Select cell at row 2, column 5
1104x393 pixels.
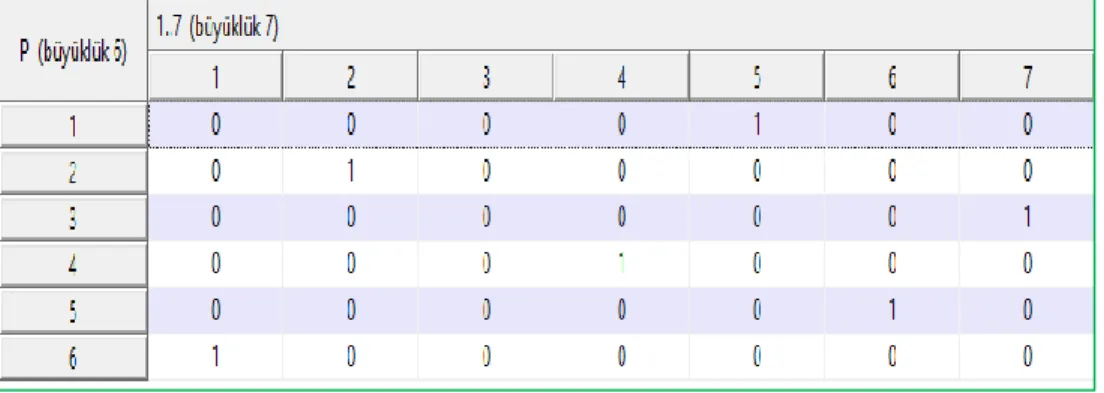pyautogui.click(x=756, y=171)
